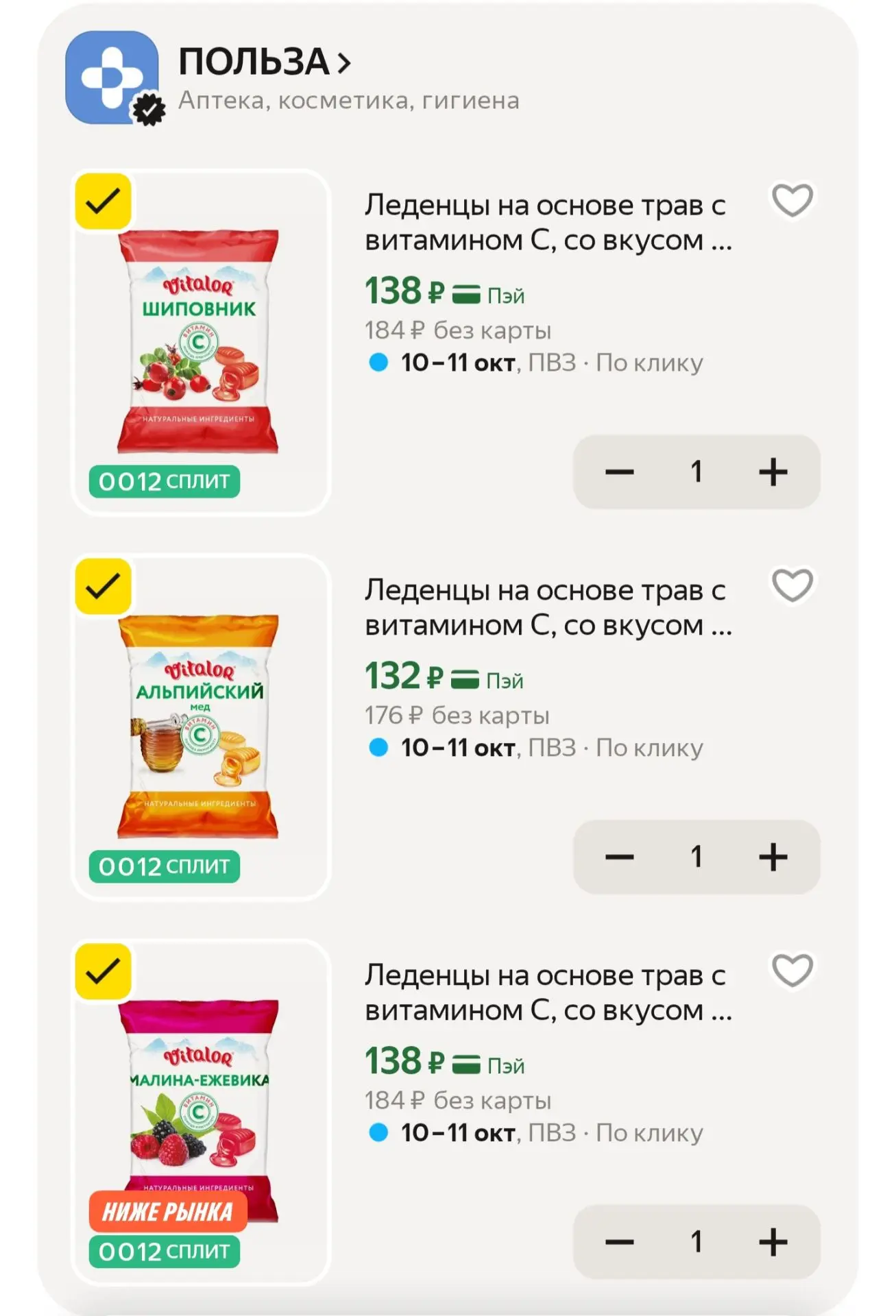Open first product title about Леденцы

[x=548, y=223]
